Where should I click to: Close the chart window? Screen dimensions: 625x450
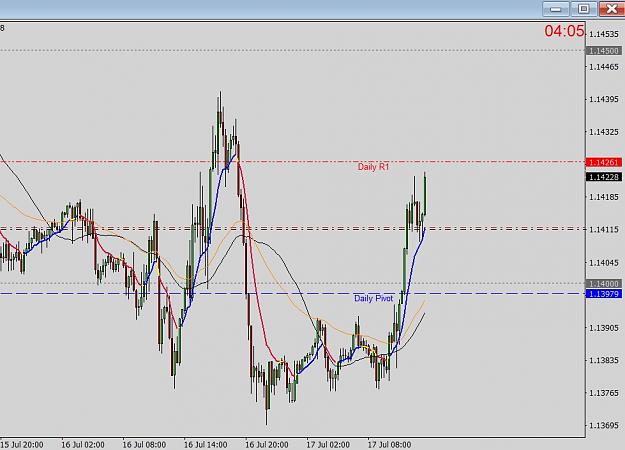612,9
